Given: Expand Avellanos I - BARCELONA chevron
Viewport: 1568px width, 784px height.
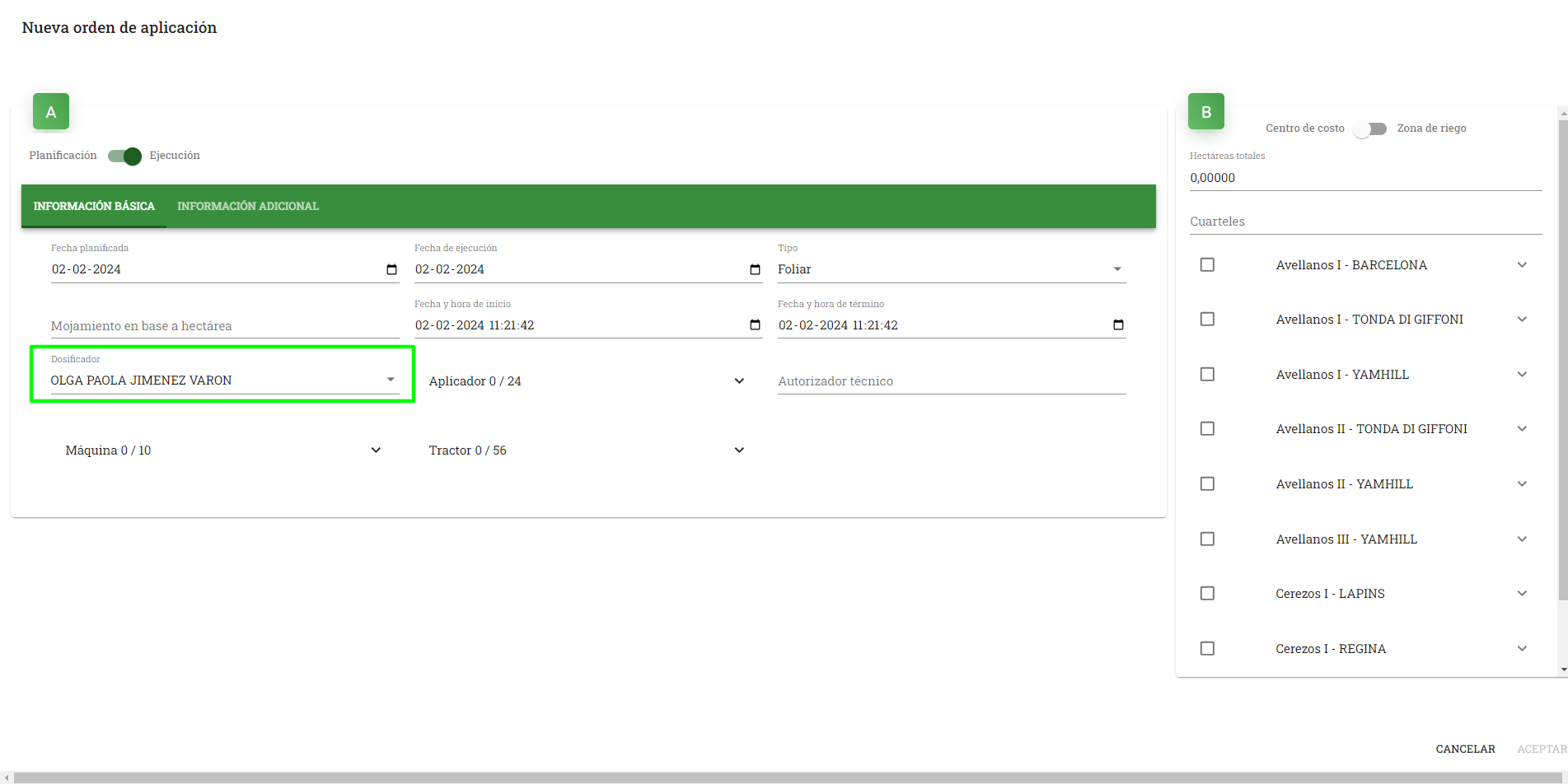Looking at the screenshot, I should (x=1522, y=264).
